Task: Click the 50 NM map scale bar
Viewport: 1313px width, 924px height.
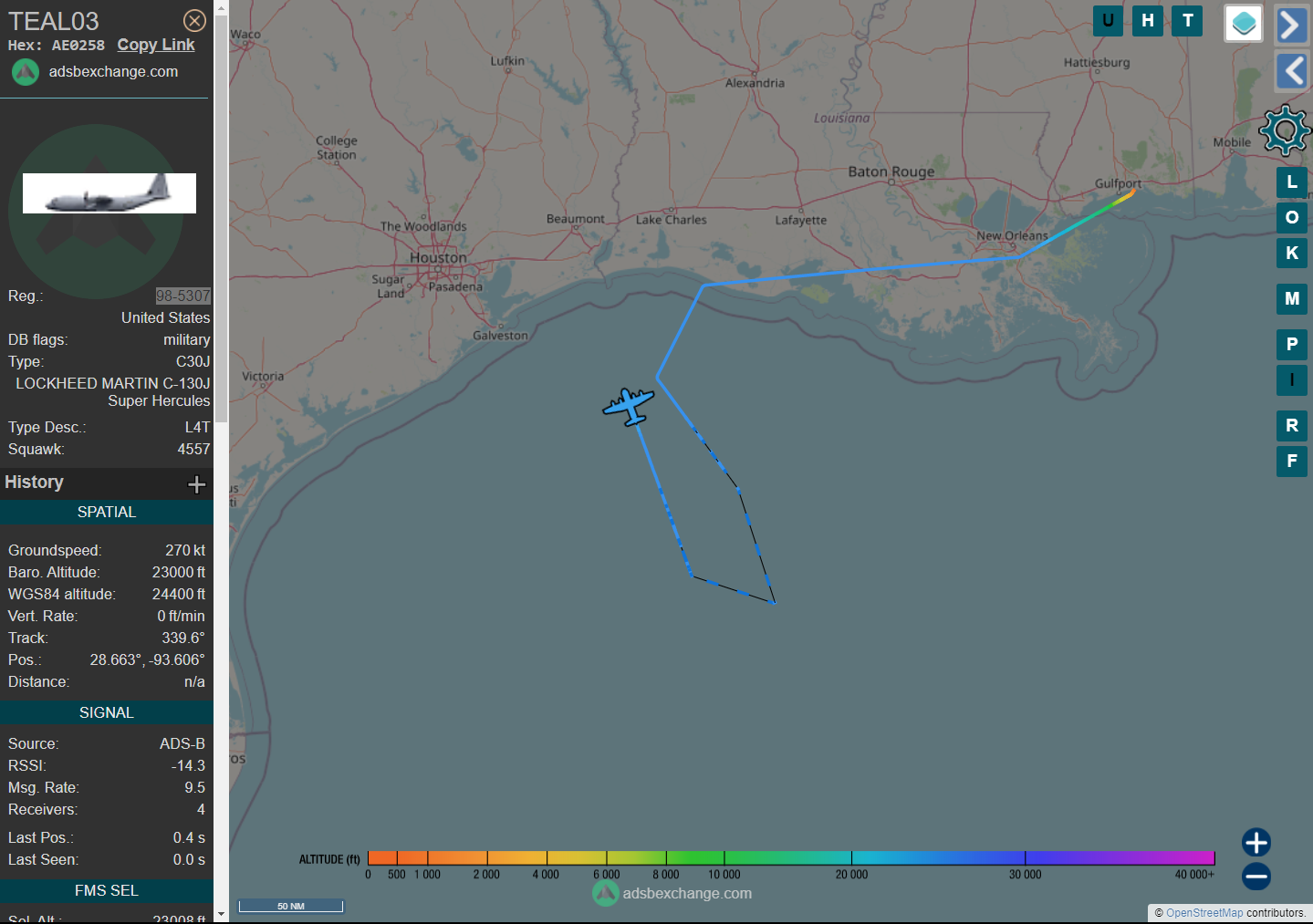Action: (x=291, y=906)
